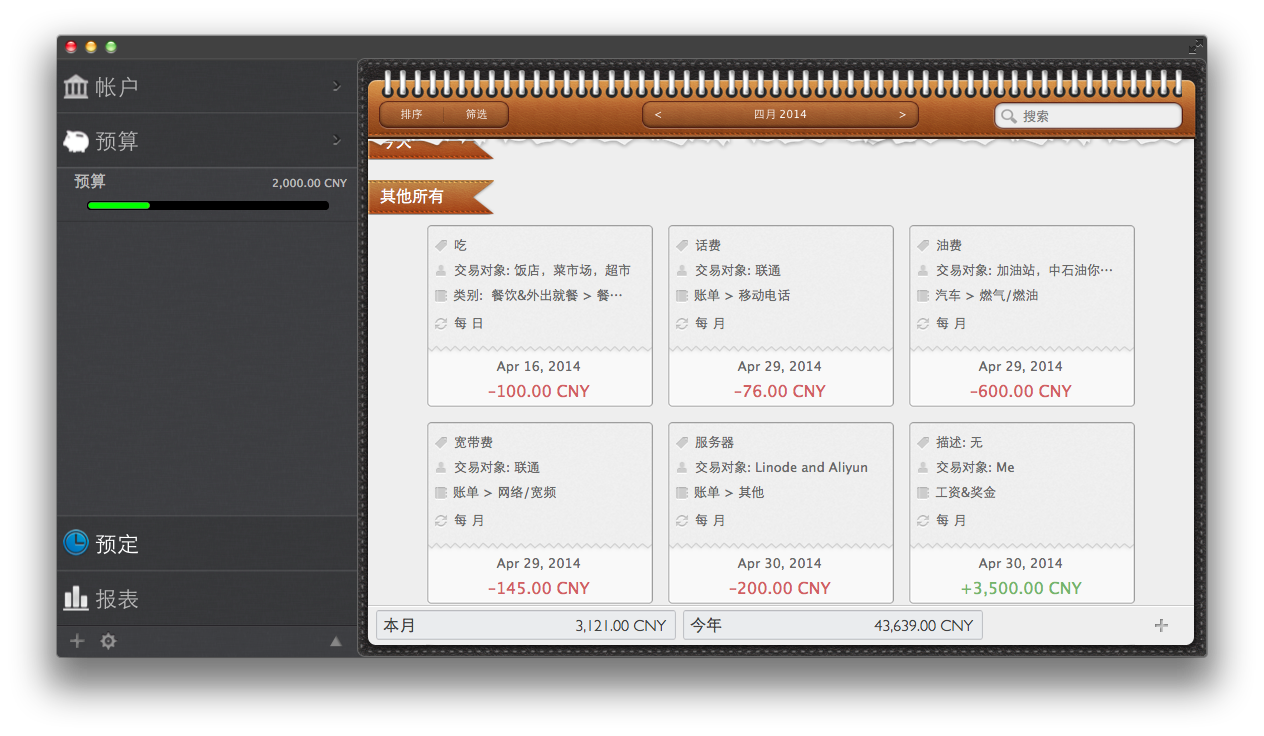
Task: Click the 预算 piggy bank icon
Action: [75, 141]
